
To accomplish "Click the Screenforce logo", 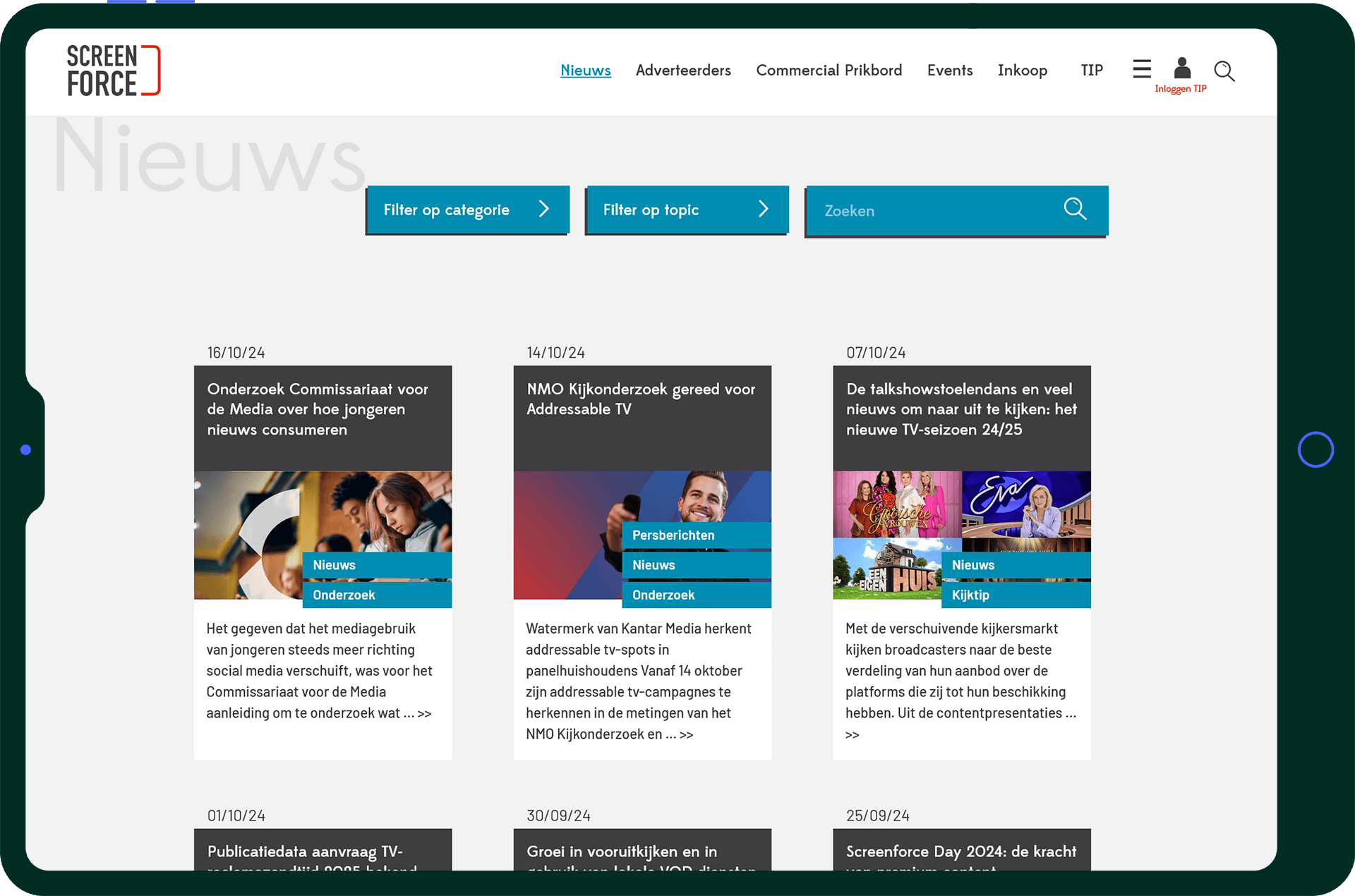I will point(113,71).
